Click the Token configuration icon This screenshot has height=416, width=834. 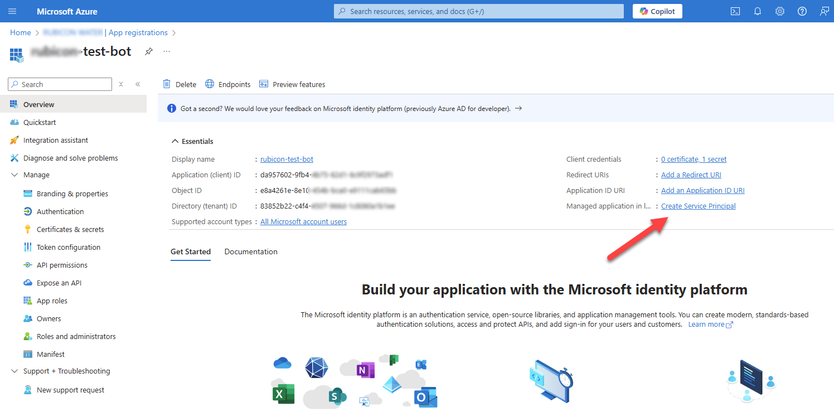28,247
